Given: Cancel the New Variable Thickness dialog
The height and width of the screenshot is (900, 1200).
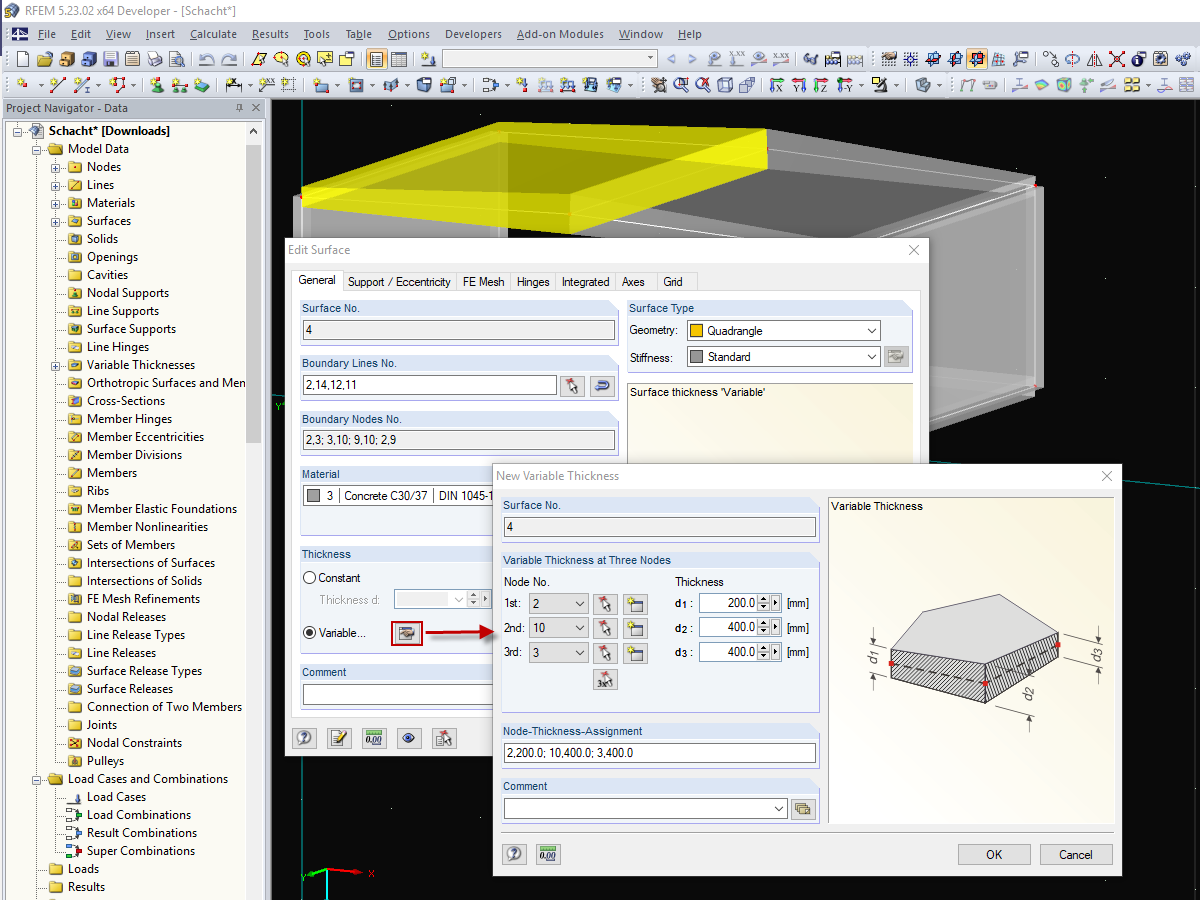Looking at the screenshot, I should (x=1076, y=854).
